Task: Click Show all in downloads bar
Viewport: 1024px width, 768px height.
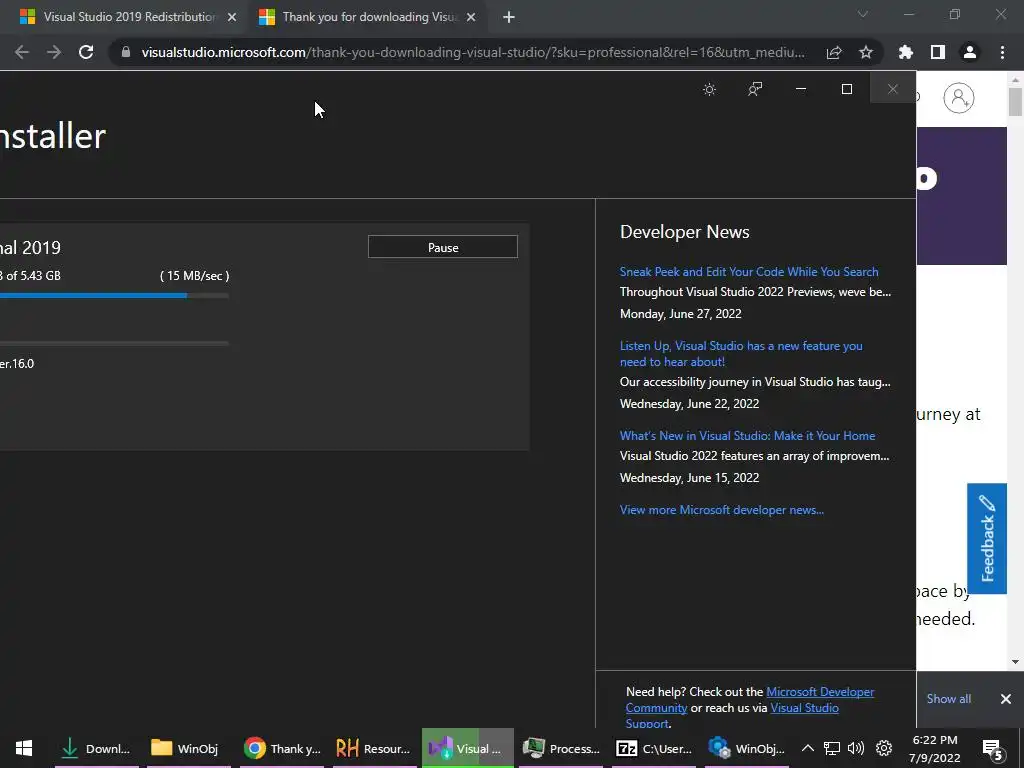Action: (948, 699)
